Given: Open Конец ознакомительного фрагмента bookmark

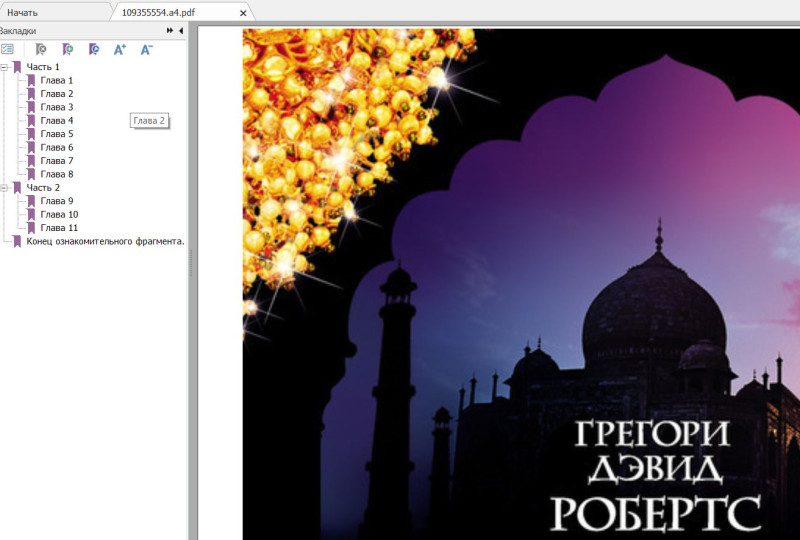Looking at the screenshot, I should (105, 241).
